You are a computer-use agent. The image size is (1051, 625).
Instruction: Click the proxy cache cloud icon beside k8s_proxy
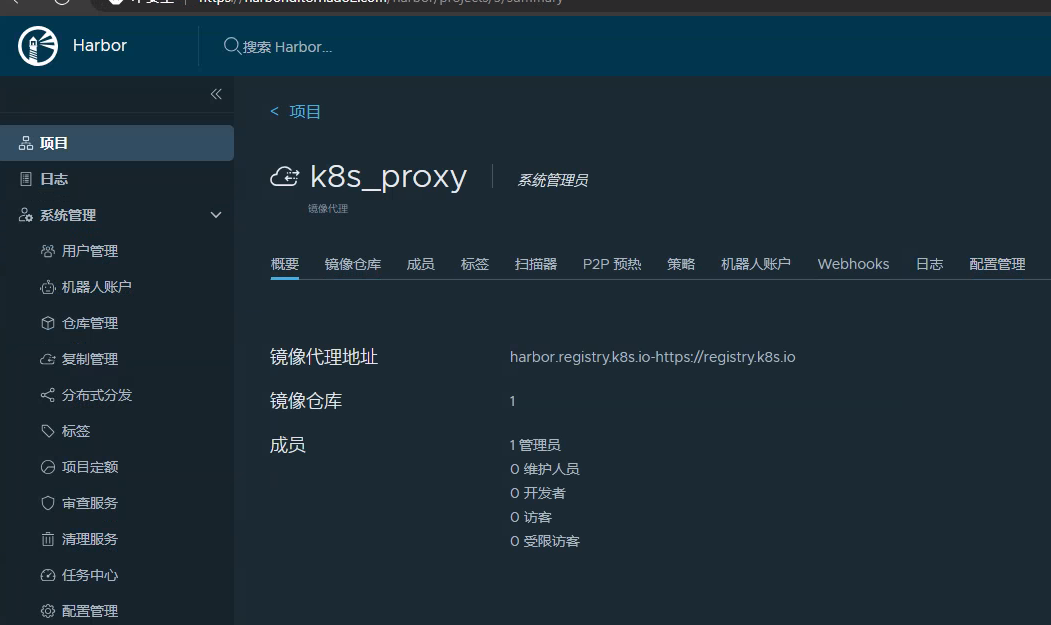pos(284,177)
